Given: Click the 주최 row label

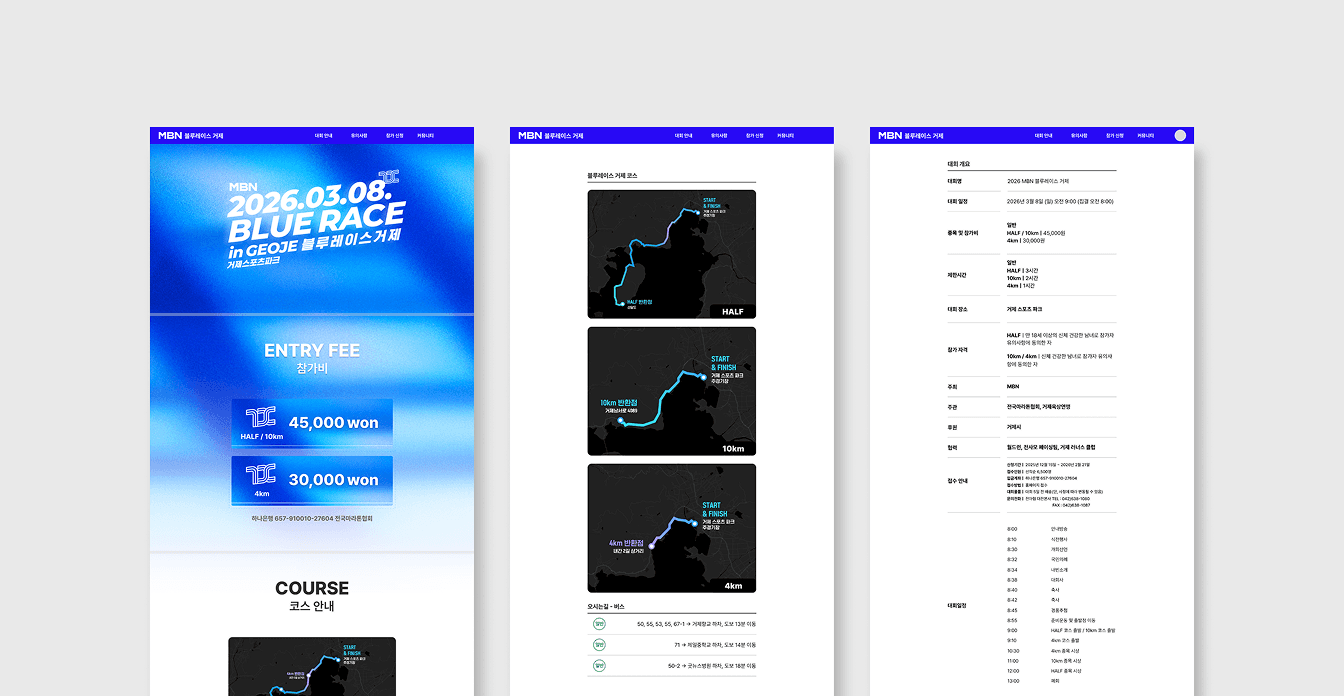Looking at the screenshot, I should click(x=953, y=386).
